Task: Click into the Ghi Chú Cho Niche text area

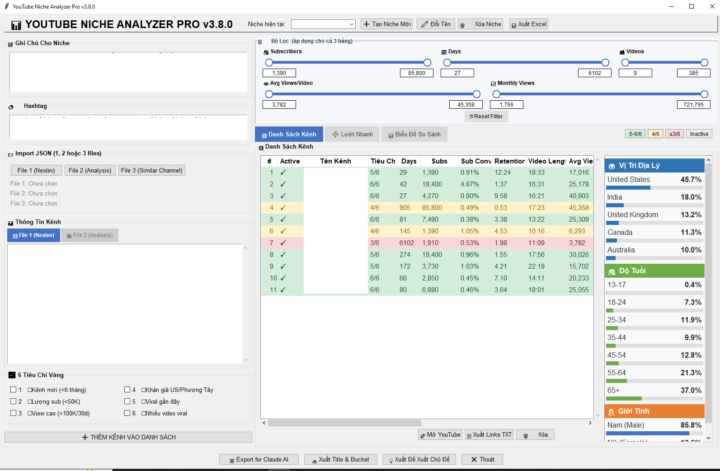Action: [x=128, y=72]
